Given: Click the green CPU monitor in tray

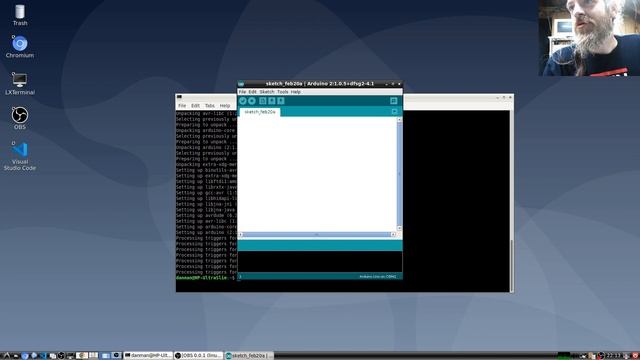Looking at the screenshot, I should click(564, 356).
